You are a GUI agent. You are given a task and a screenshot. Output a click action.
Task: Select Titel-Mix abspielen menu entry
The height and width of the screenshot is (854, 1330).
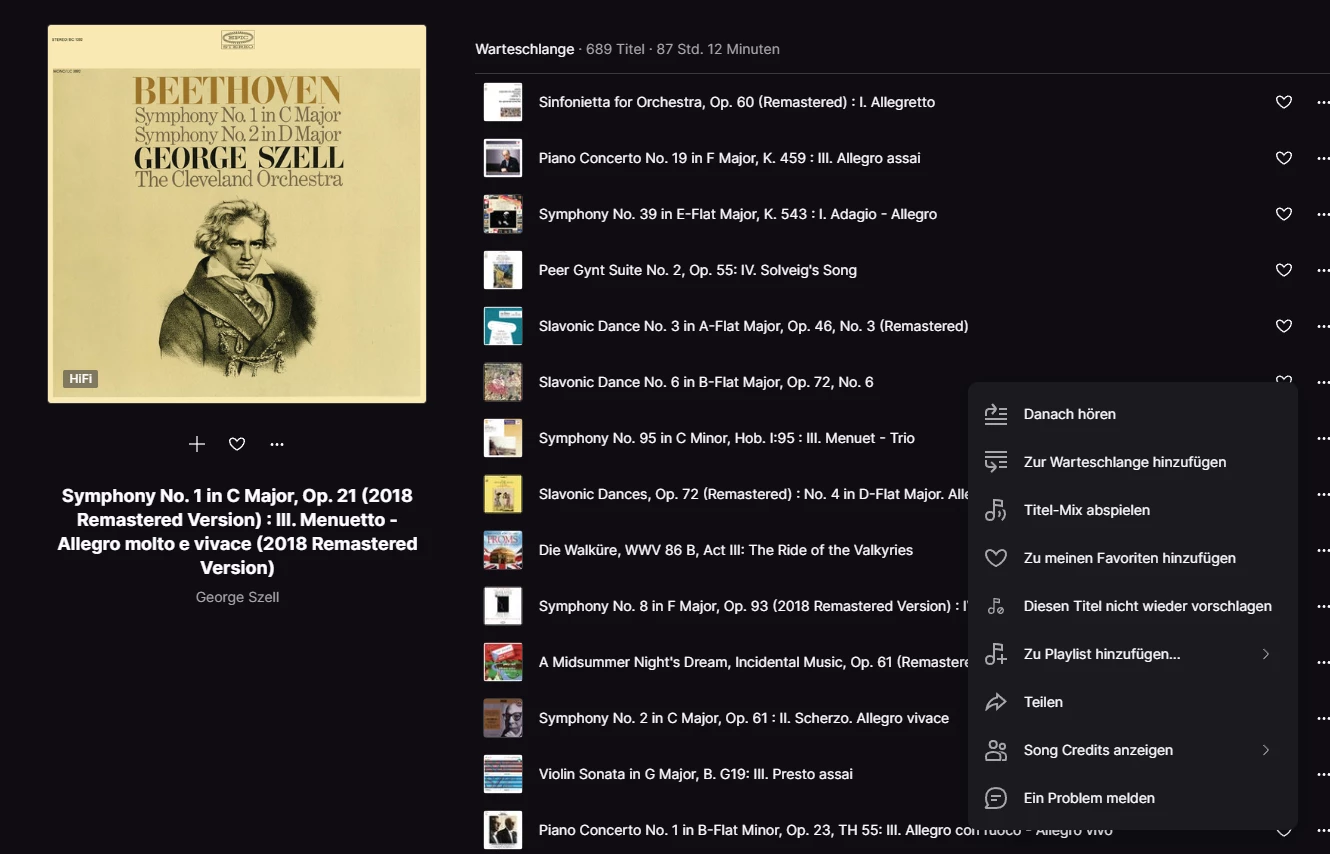point(1133,510)
